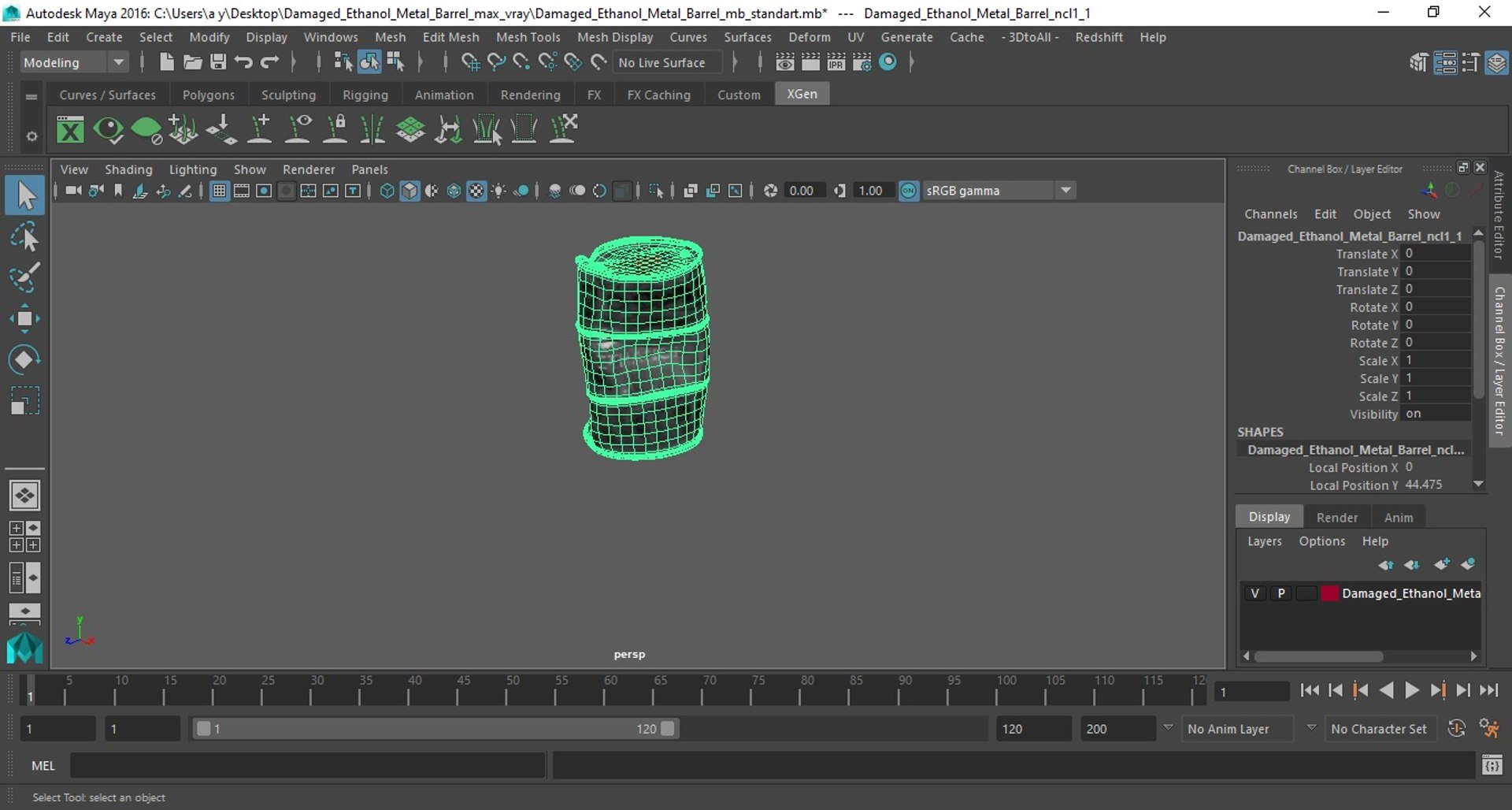Toggle layer visibility V box
Screen dimensions: 1512x810
pyautogui.click(x=1254, y=593)
